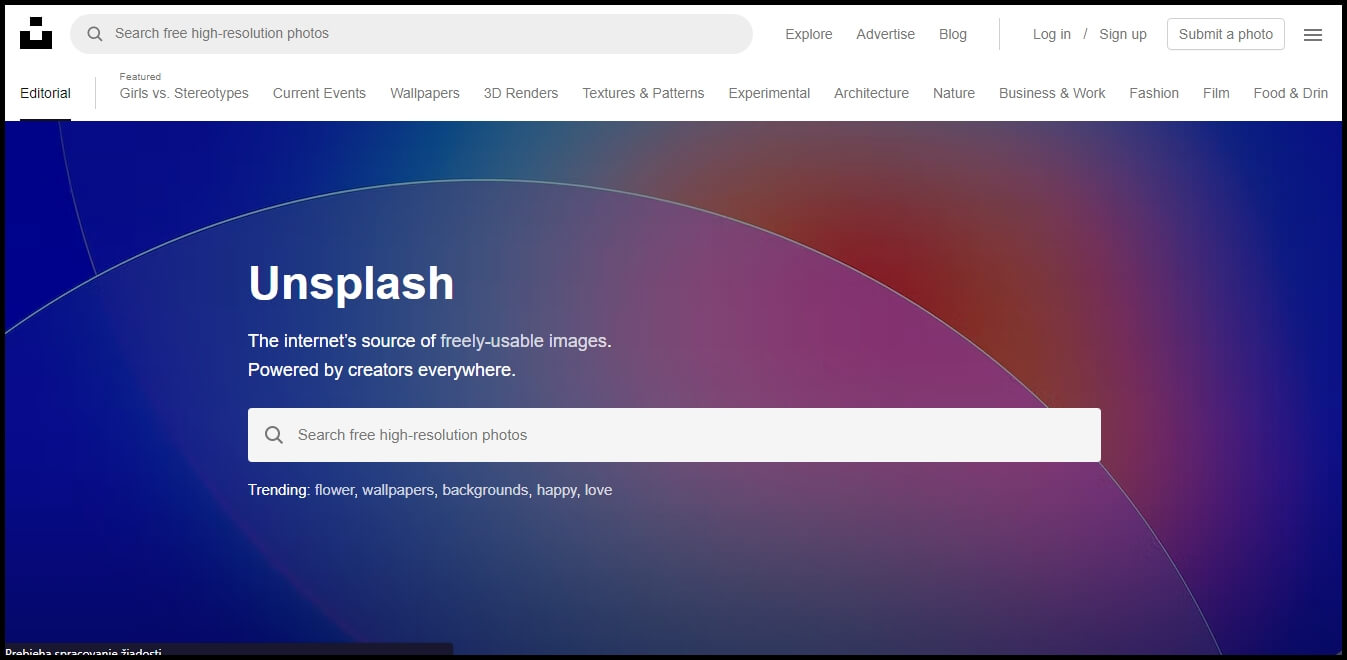Click the freely-usable images link
This screenshot has width=1347, height=660.
point(523,341)
